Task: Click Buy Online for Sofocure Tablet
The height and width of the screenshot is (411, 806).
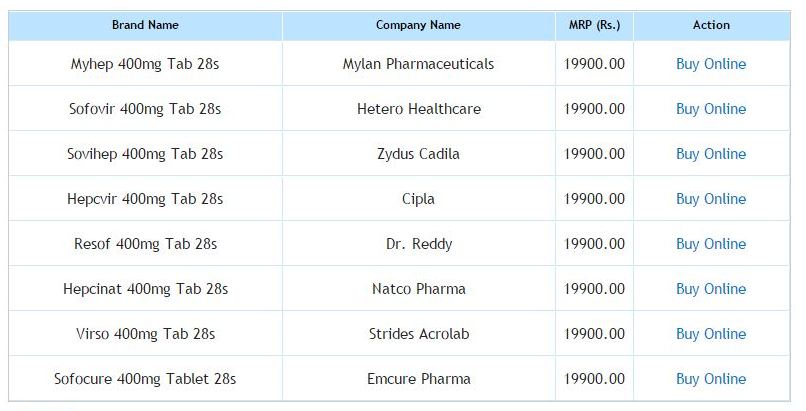Action: pos(711,379)
